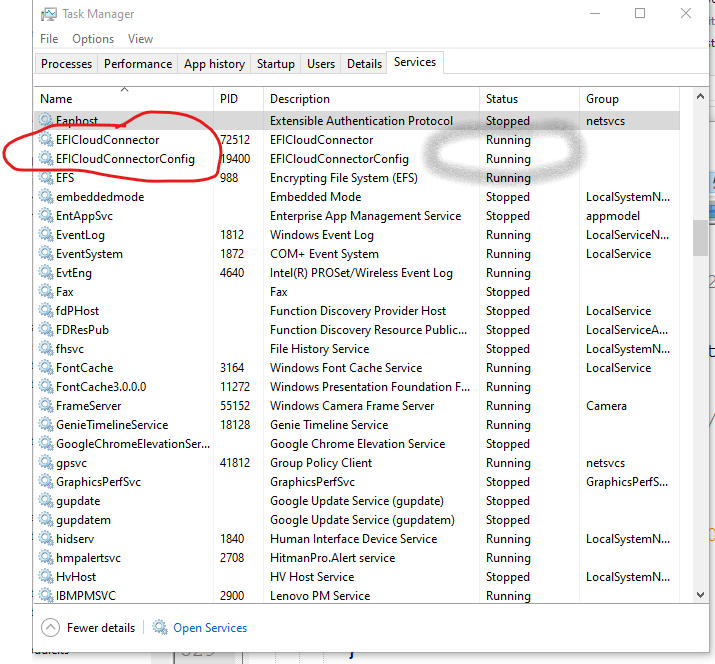Click the PID value 41812
Viewport: 715px width, 664px height.
(x=235, y=462)
